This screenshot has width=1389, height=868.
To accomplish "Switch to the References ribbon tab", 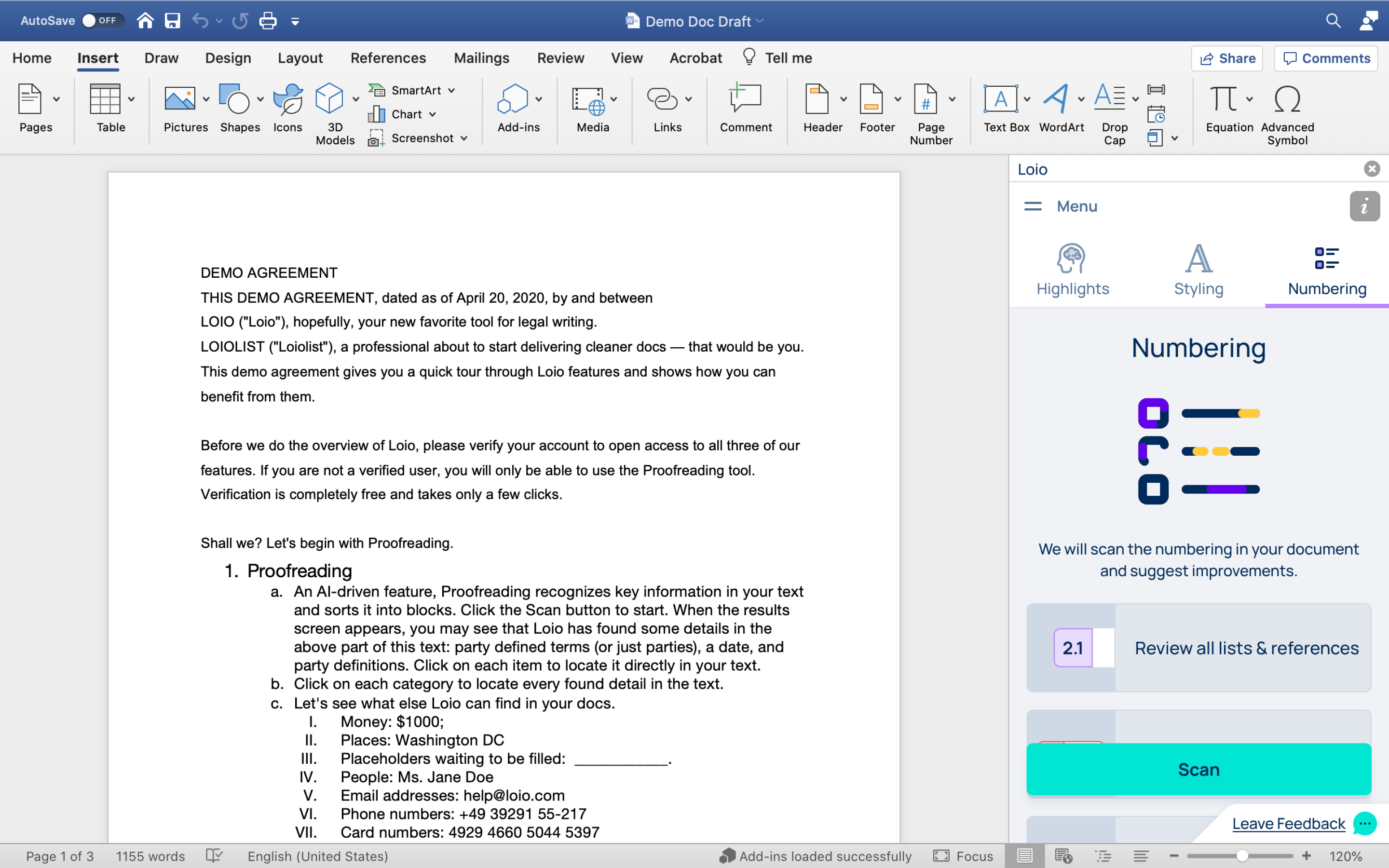I will [x=388, y=58].
